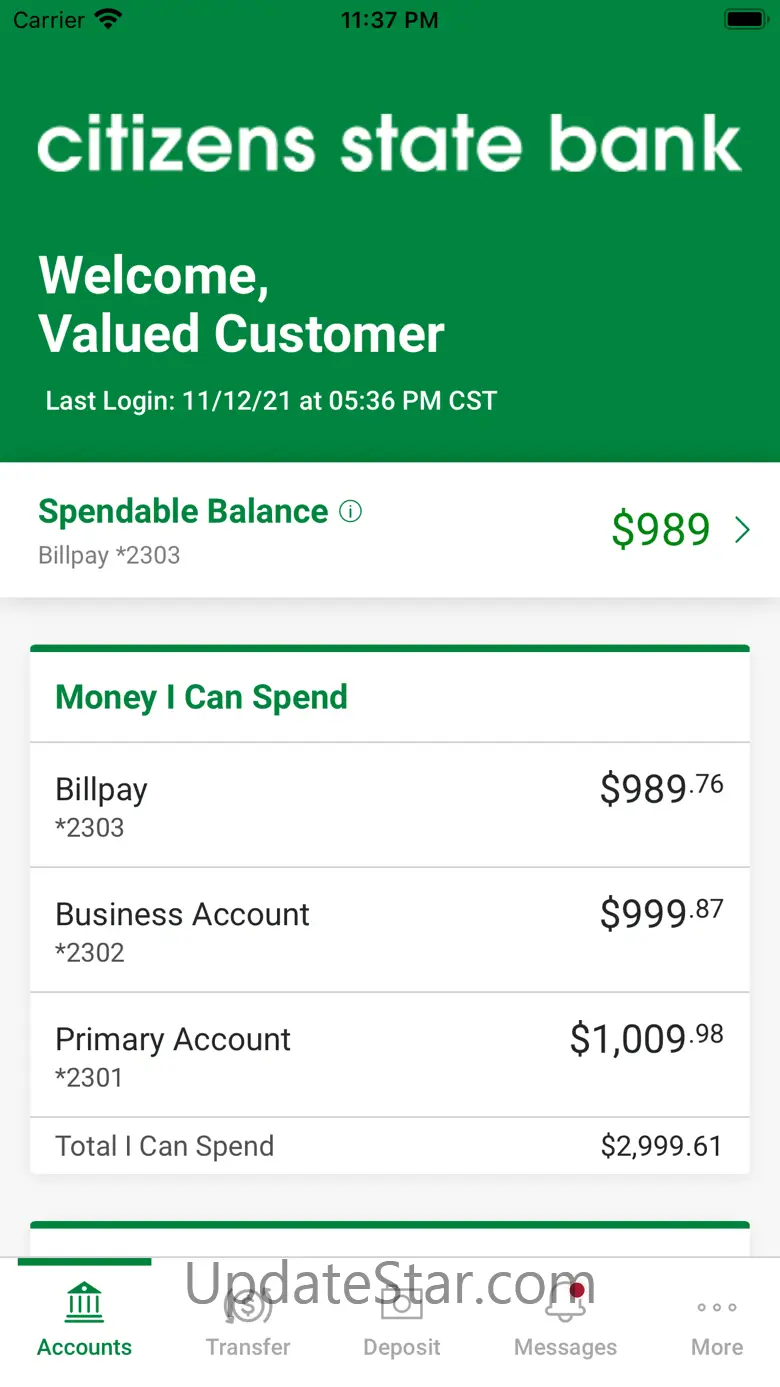Image resolution: width=780 pixels, height=1387 pixels.
Task: Tap the Wi-Fi status icon
Action: click(x=106, y=20)
